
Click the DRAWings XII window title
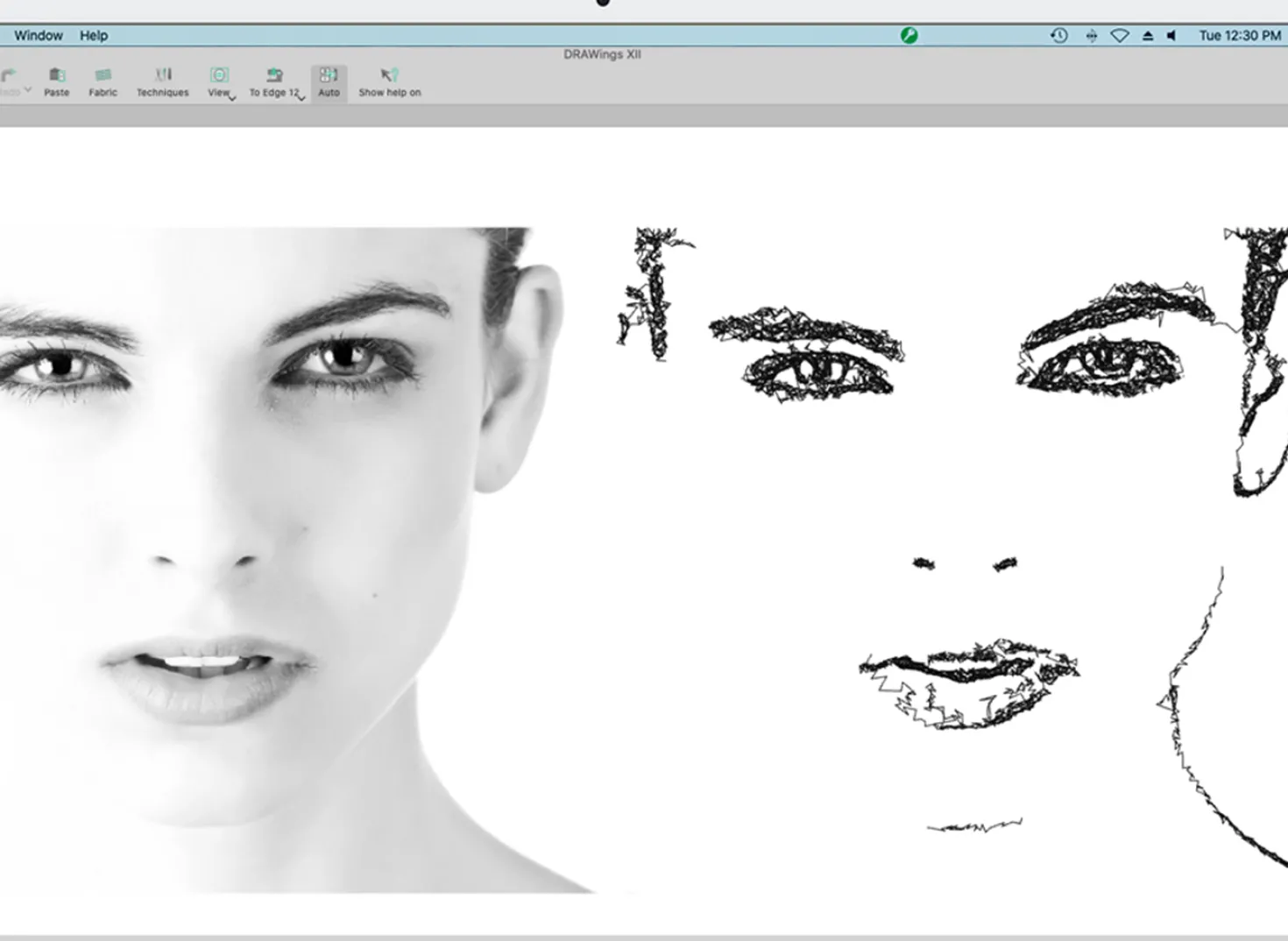pyautogui.click(x=602, y=54)
